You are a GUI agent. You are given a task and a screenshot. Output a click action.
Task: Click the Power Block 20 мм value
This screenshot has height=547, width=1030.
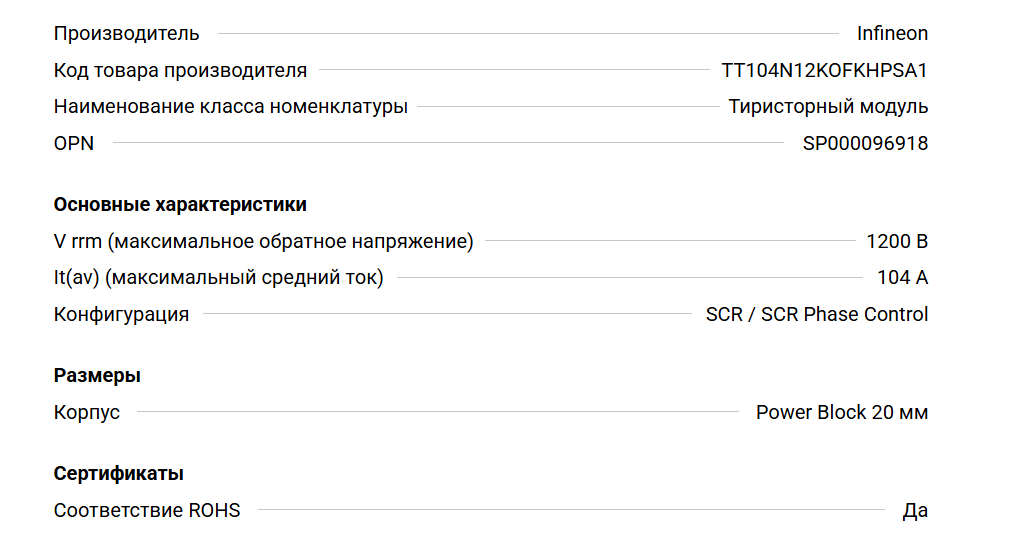pos(841,413)
